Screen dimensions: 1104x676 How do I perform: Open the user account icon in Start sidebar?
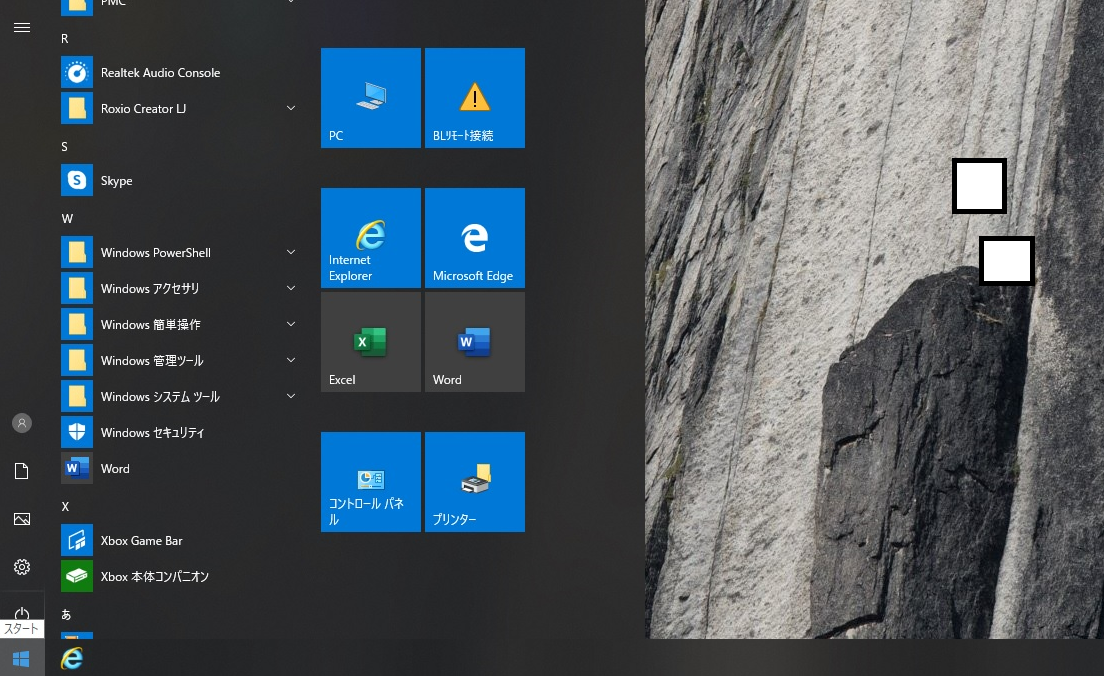(22, 423)
